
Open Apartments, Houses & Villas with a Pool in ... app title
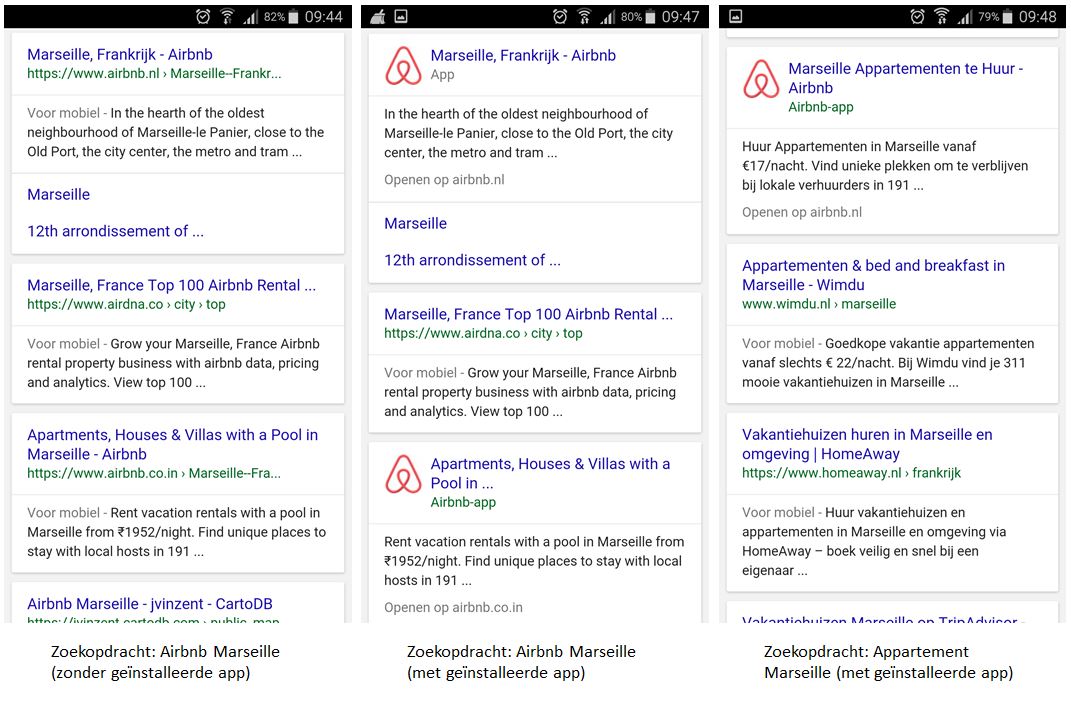click(x=551, y=473)
